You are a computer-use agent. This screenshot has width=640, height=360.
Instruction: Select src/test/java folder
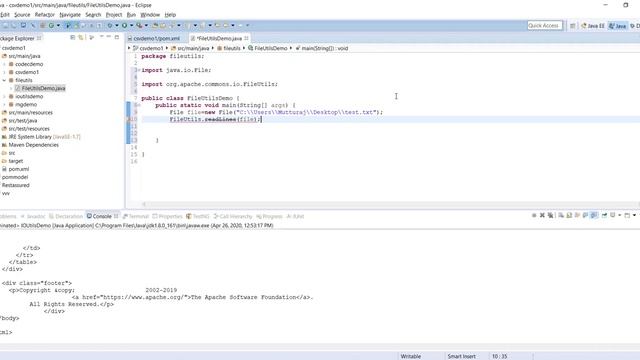tap(20, 121)
